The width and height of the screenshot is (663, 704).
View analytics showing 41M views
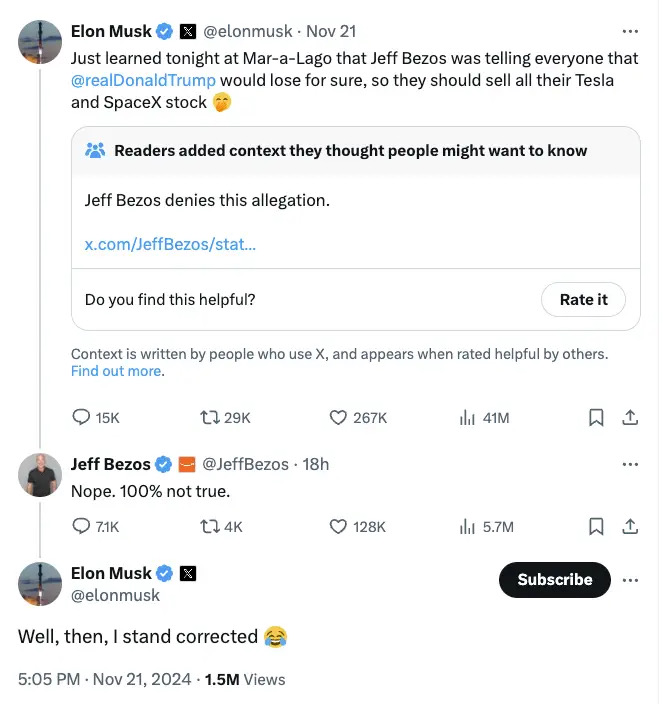[467, 418]
